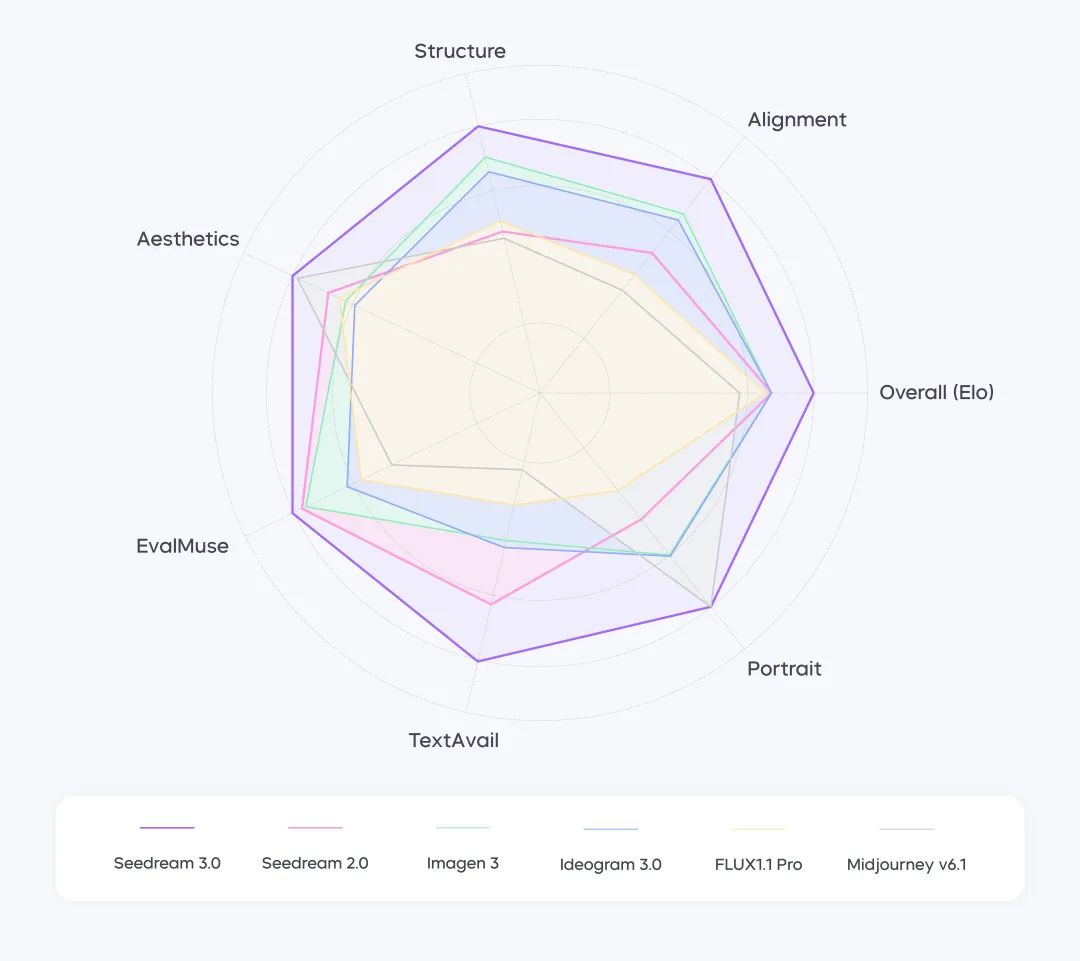Select the Midjourney v6.1 legend label
1080x961 pixels.
(x=906, y=864)
